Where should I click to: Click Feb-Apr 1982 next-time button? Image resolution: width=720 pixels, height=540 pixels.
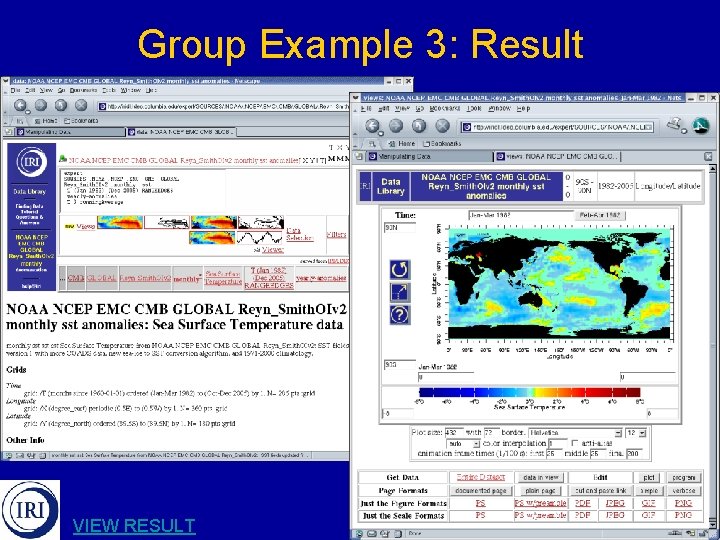600,215
